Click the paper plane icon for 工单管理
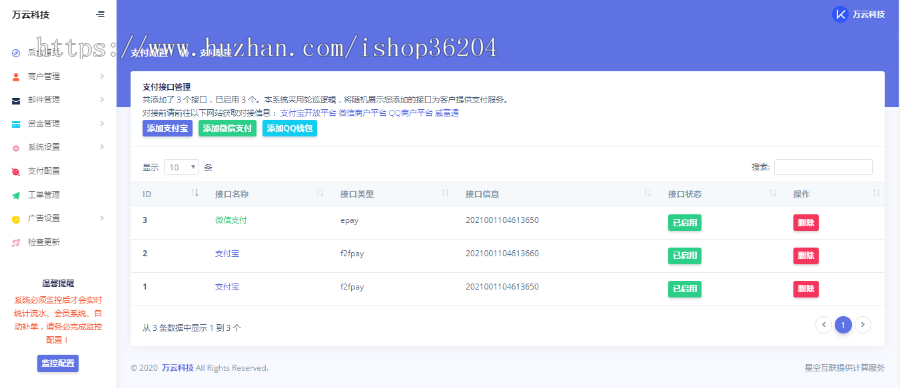This screenshot has height=388, width=900. pos(16,195)
